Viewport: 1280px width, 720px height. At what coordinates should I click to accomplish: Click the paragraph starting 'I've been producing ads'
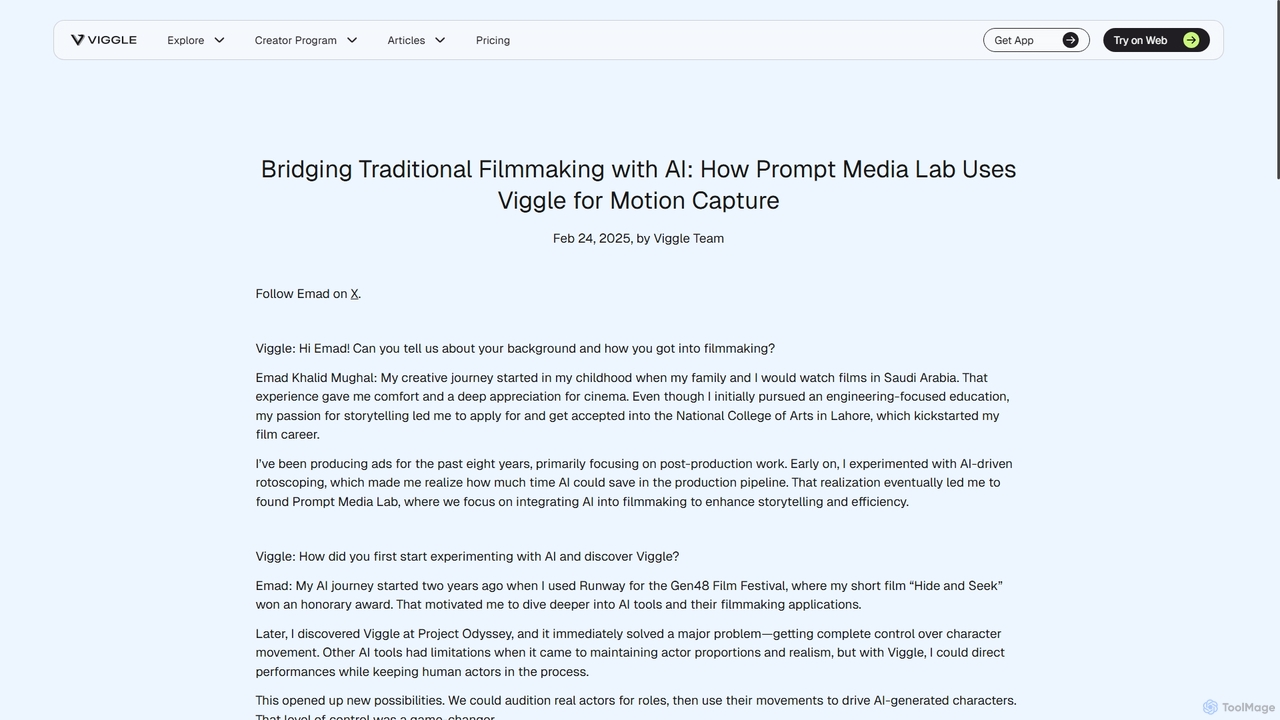tap(634, 483)
